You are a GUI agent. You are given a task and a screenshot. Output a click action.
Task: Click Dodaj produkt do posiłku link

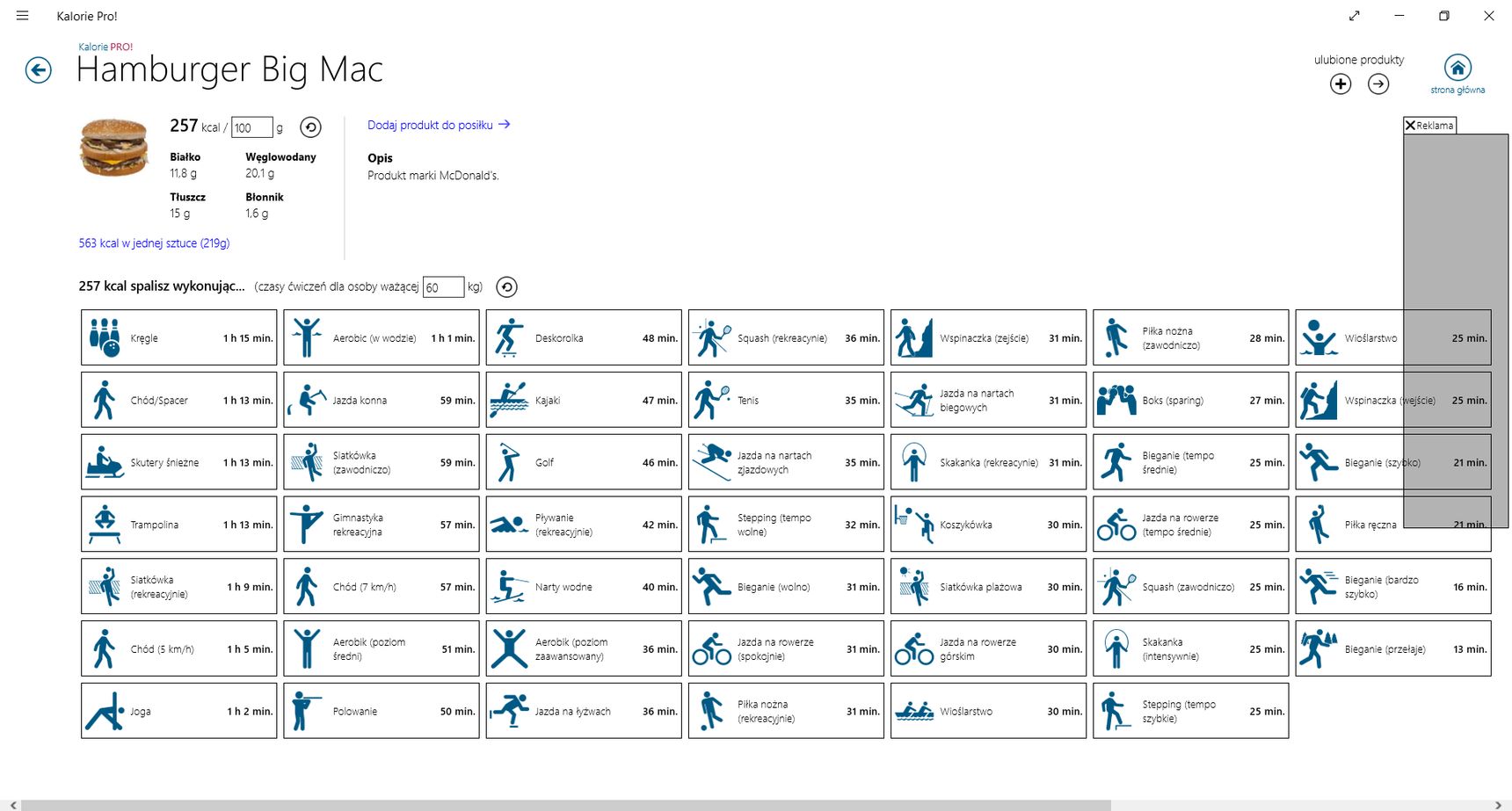pos(439,126)
